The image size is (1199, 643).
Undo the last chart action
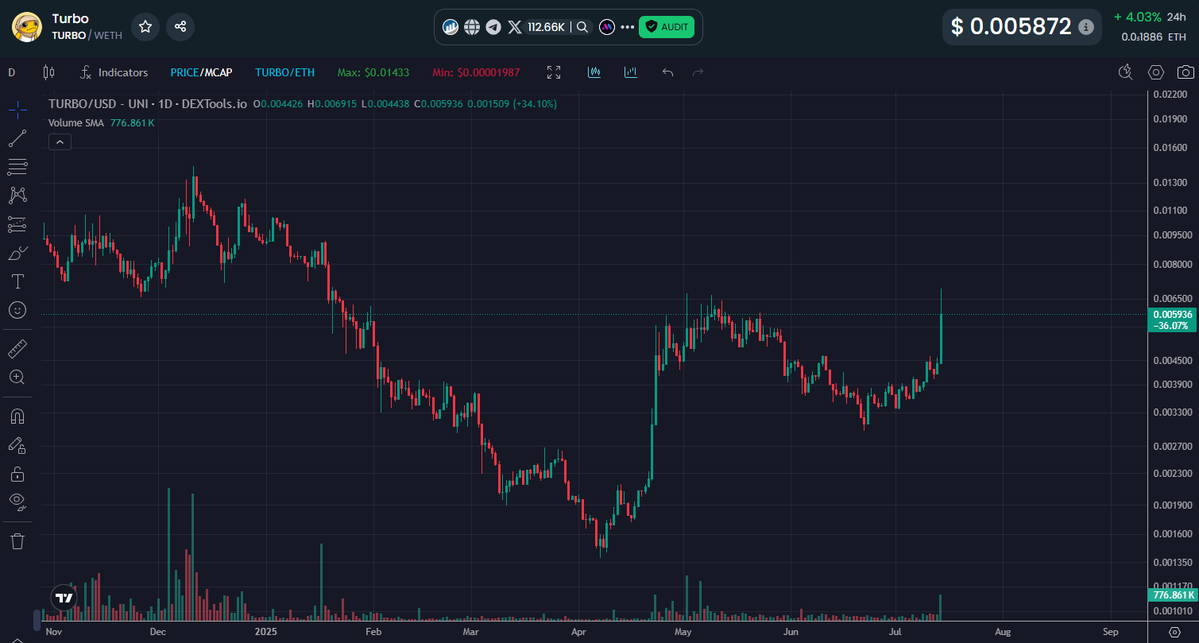coord(668,73)
